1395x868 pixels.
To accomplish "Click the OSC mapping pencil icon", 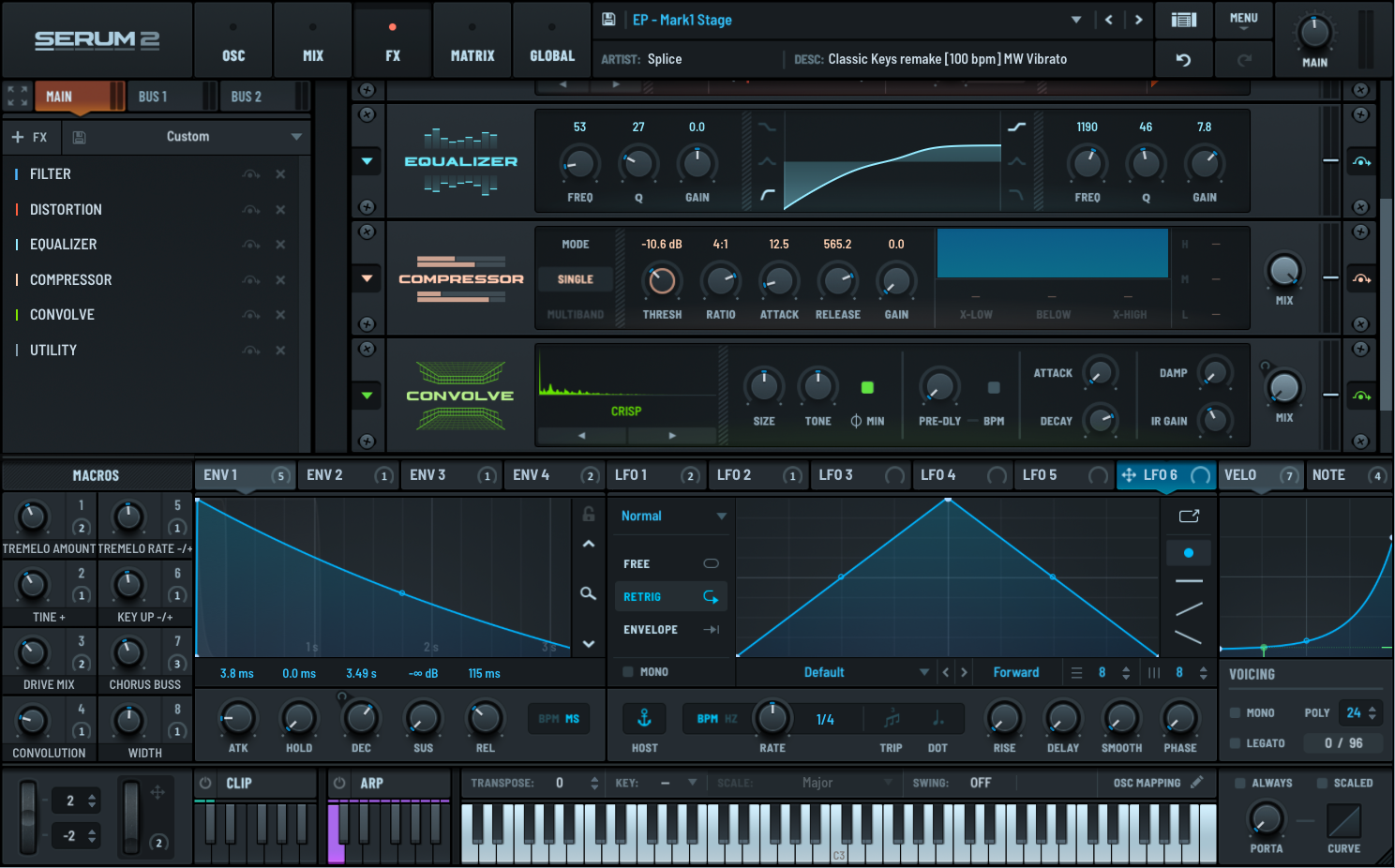I will pyautogui.click(x=1197, y=783).
